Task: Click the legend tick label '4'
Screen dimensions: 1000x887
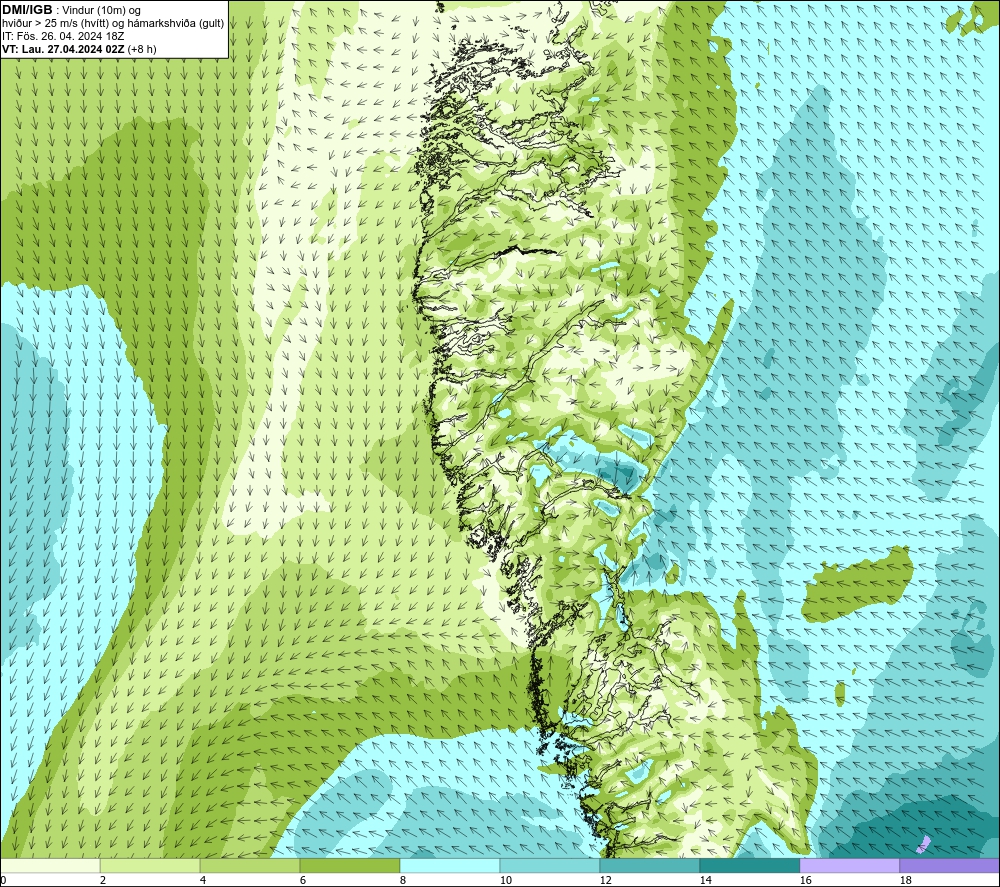Action: (203, 881)
